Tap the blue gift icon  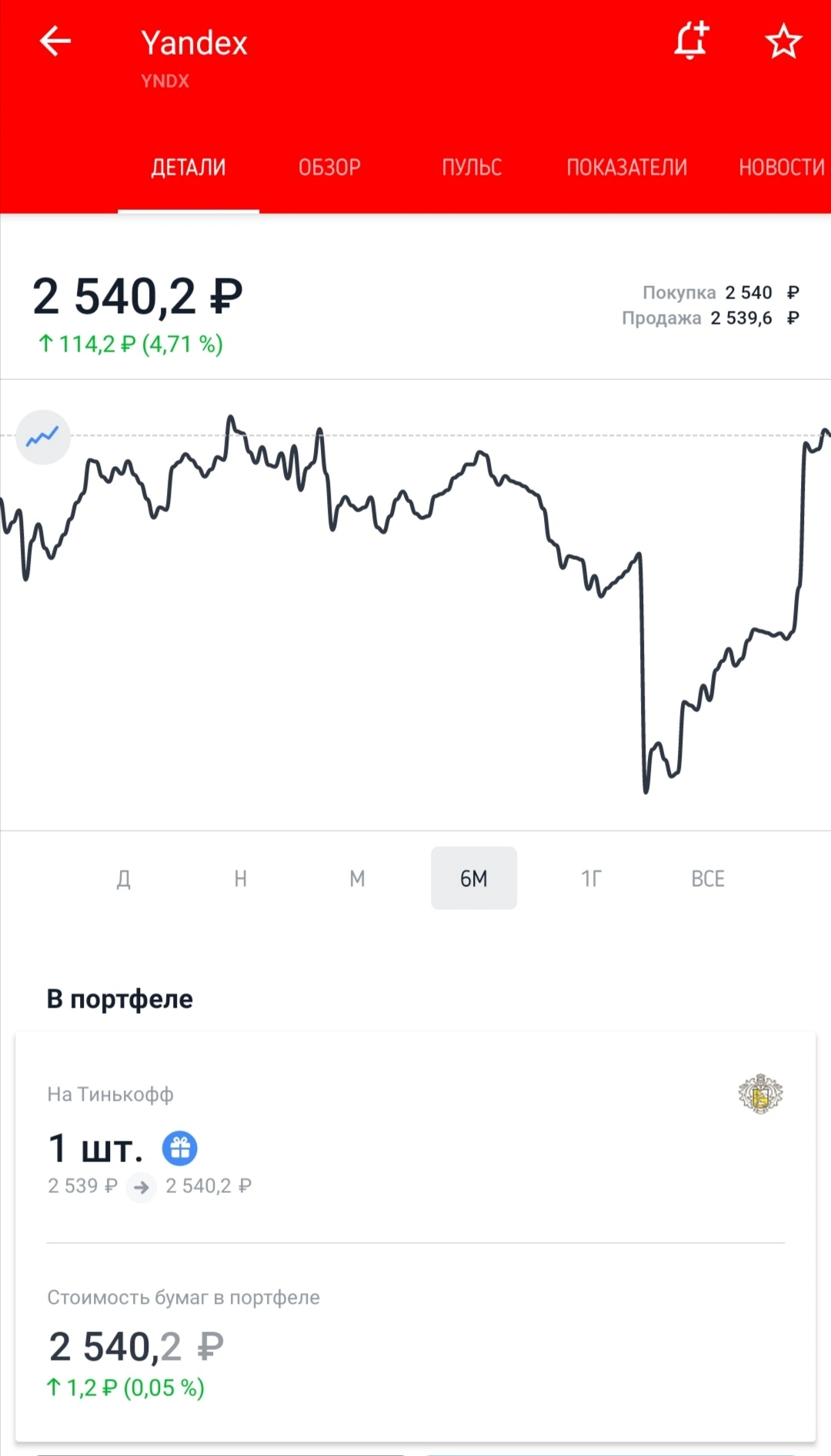pos(180,1148)
